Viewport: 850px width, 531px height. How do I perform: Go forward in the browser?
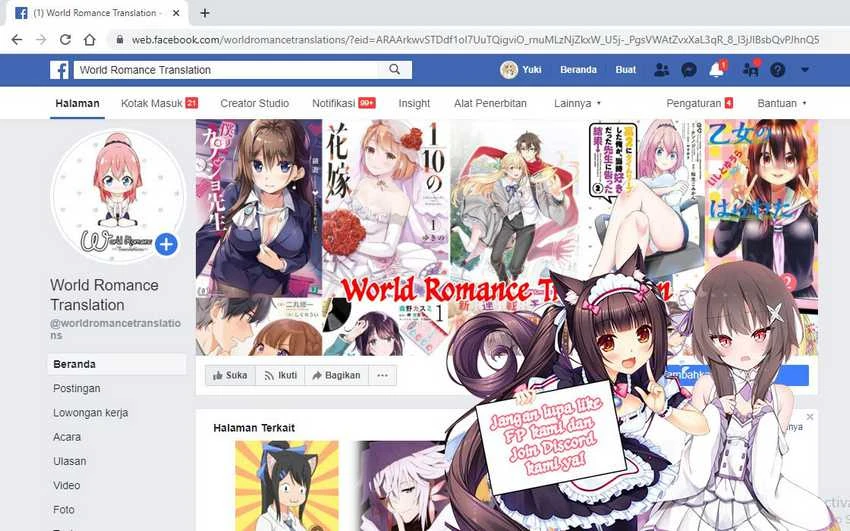tap(41, 40)
